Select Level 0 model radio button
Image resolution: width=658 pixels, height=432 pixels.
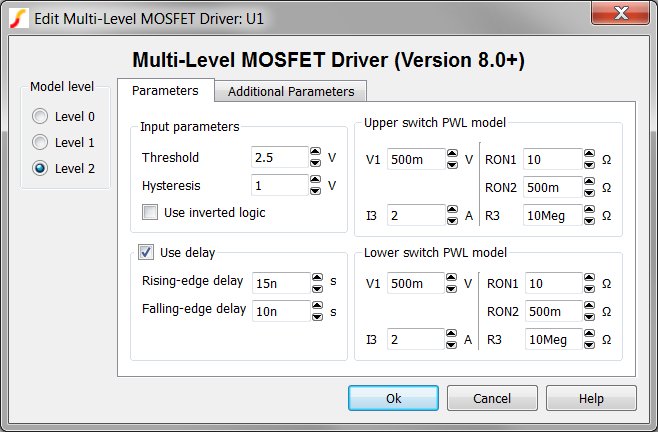pos(40,116)
